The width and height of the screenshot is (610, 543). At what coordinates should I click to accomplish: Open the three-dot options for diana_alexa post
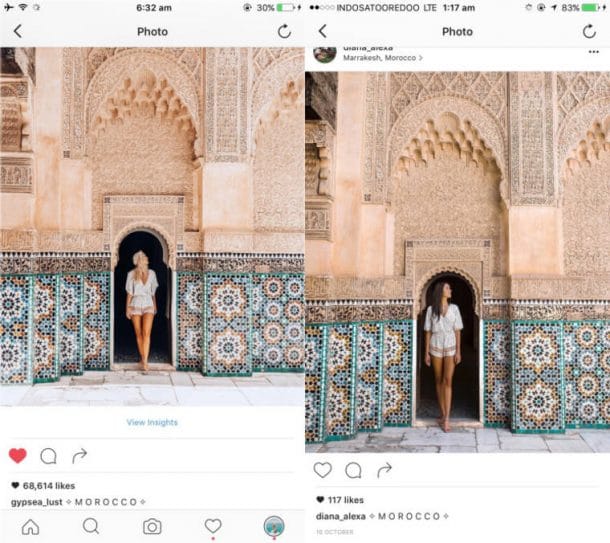pos(594,52)
